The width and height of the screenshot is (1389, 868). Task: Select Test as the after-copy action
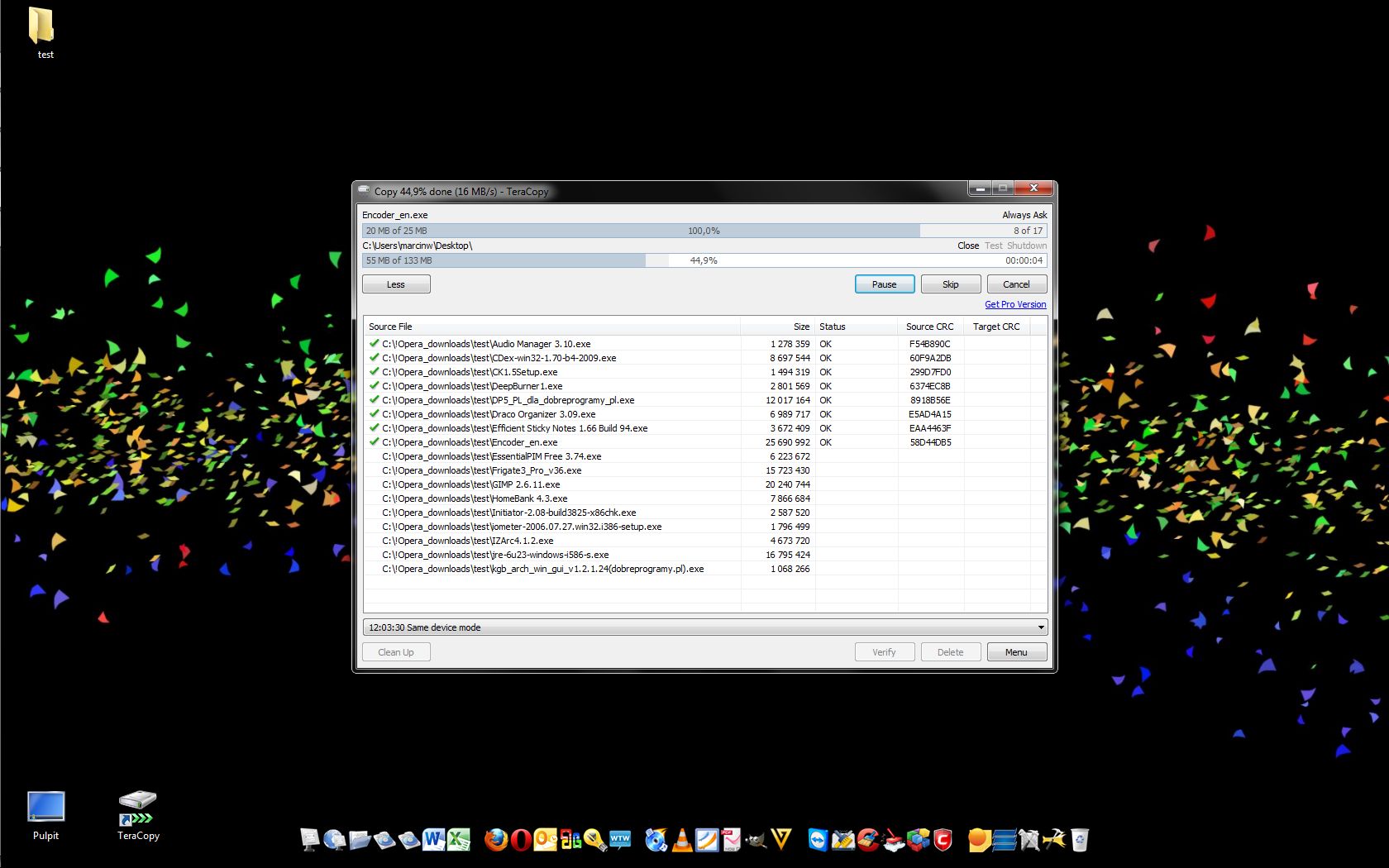click(x=993, y=246)
